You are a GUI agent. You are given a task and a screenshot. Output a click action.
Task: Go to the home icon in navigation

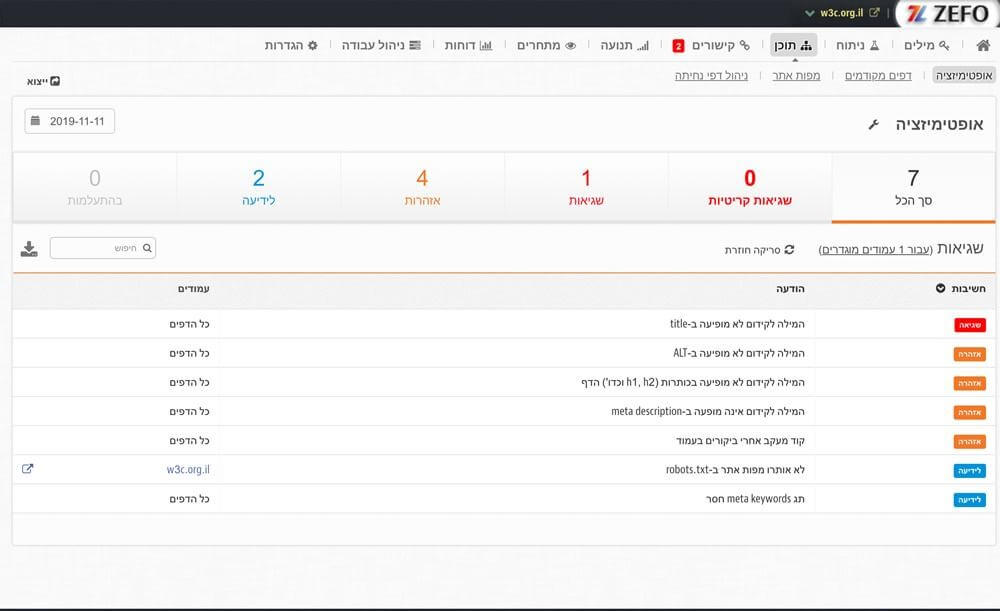point(983,45)
